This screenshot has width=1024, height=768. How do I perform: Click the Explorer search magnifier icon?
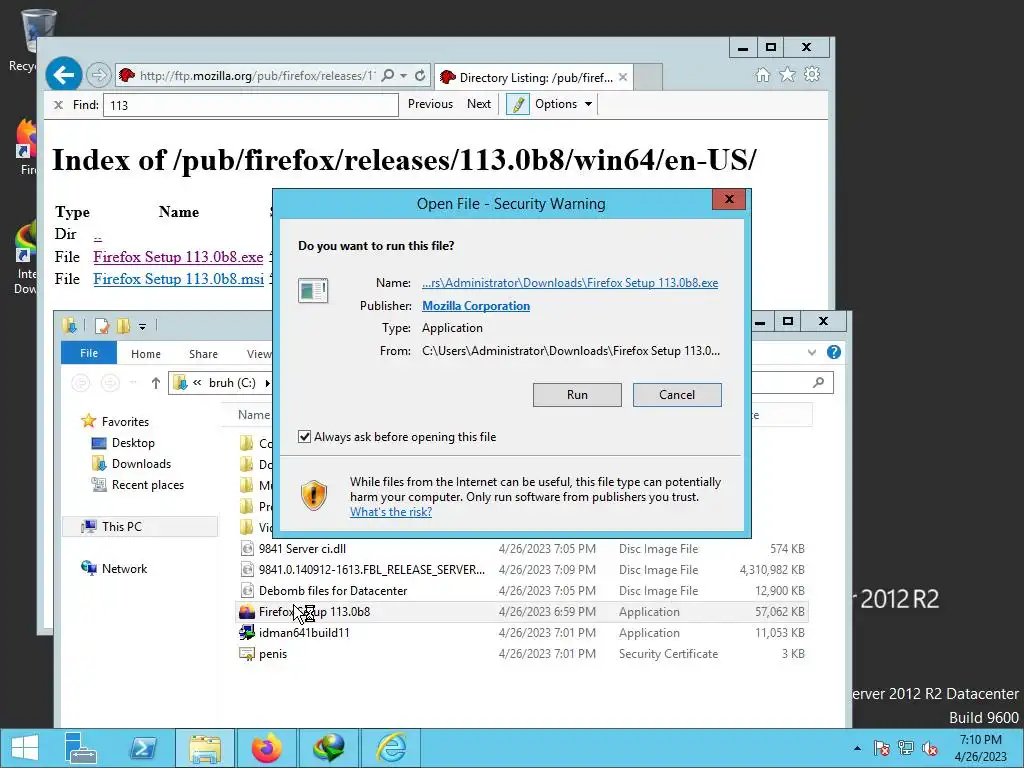818,383
